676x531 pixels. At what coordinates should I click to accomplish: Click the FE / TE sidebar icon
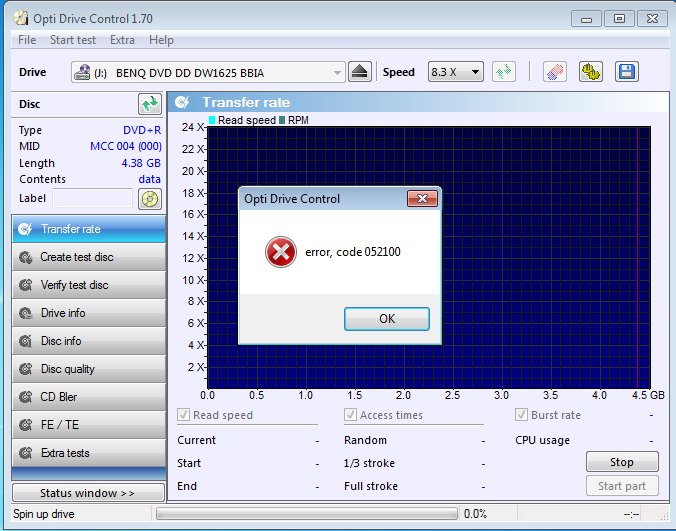click(25, 425)
